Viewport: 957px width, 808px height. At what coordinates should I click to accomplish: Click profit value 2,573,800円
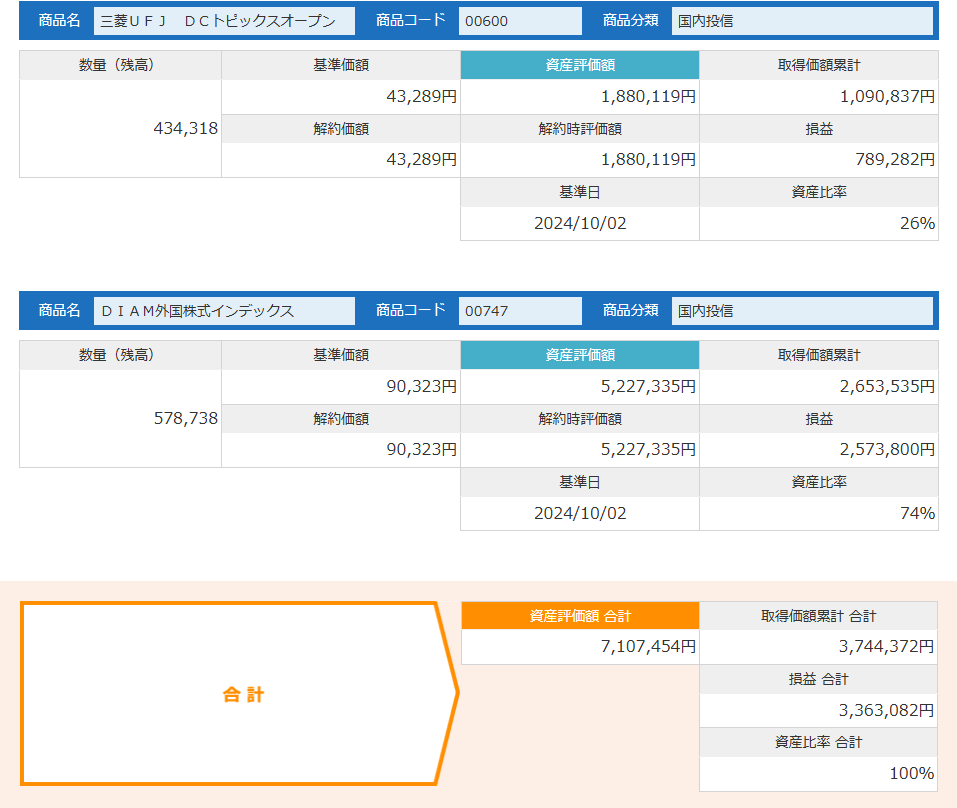pos(887,449)
